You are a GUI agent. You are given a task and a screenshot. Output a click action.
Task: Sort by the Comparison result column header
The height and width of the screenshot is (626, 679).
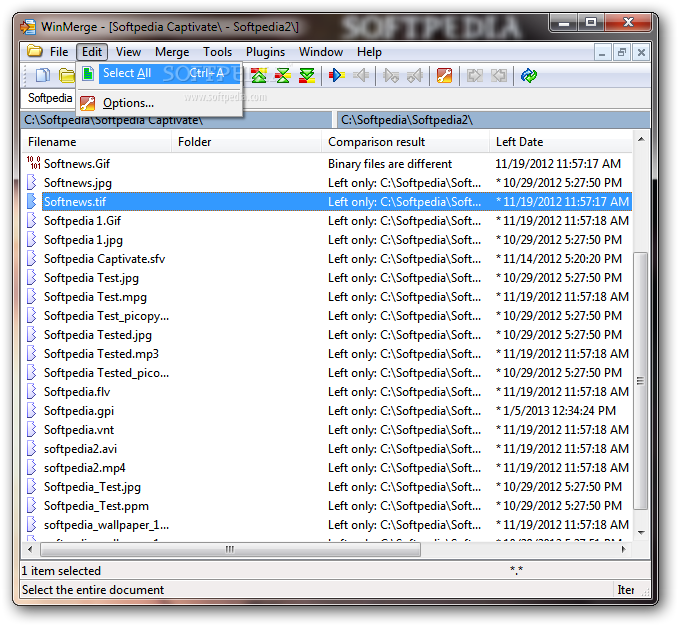click(x=405, y=142)
